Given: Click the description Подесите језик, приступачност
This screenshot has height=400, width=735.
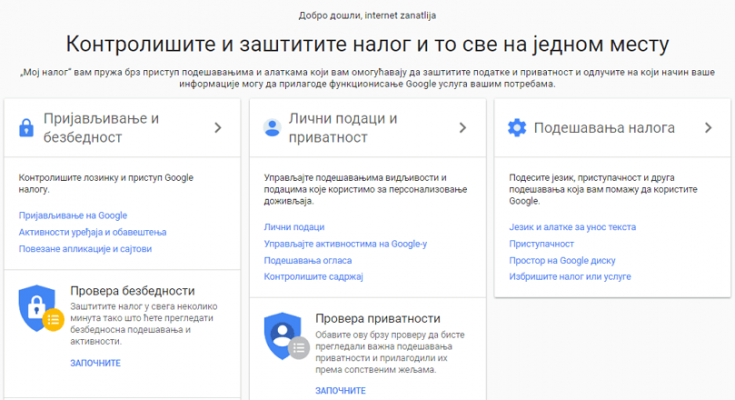Looking at the screenshot, I should (603, 189).
